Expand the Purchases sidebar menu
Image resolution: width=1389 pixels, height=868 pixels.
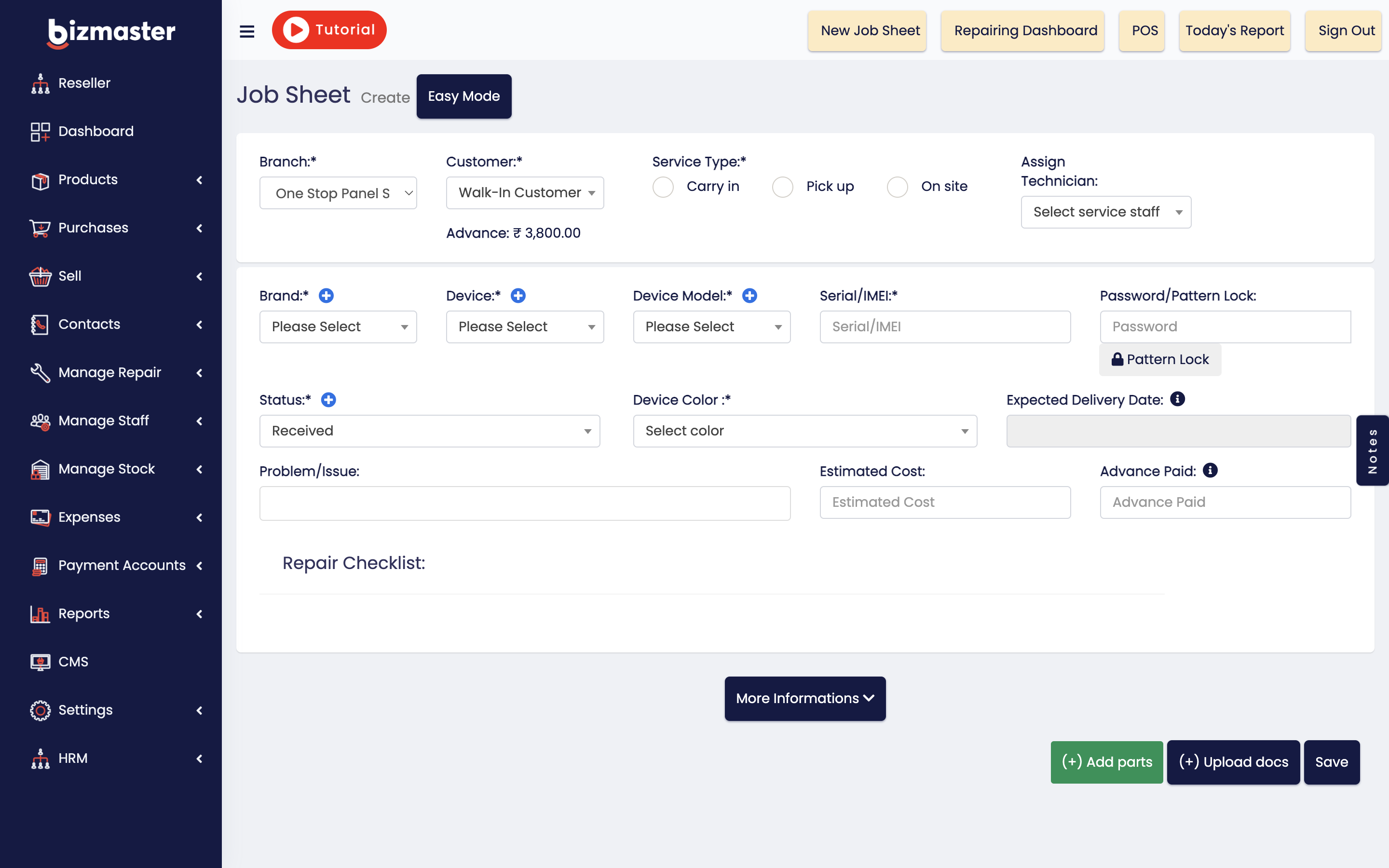point(199,228)
